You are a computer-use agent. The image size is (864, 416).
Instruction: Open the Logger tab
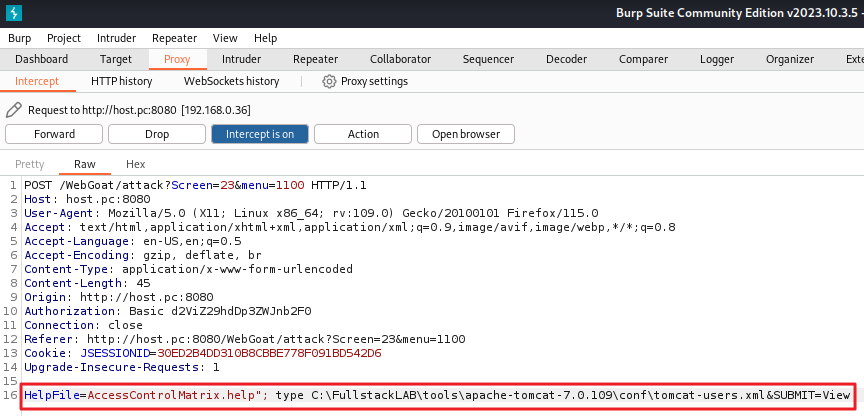(716, 59)
